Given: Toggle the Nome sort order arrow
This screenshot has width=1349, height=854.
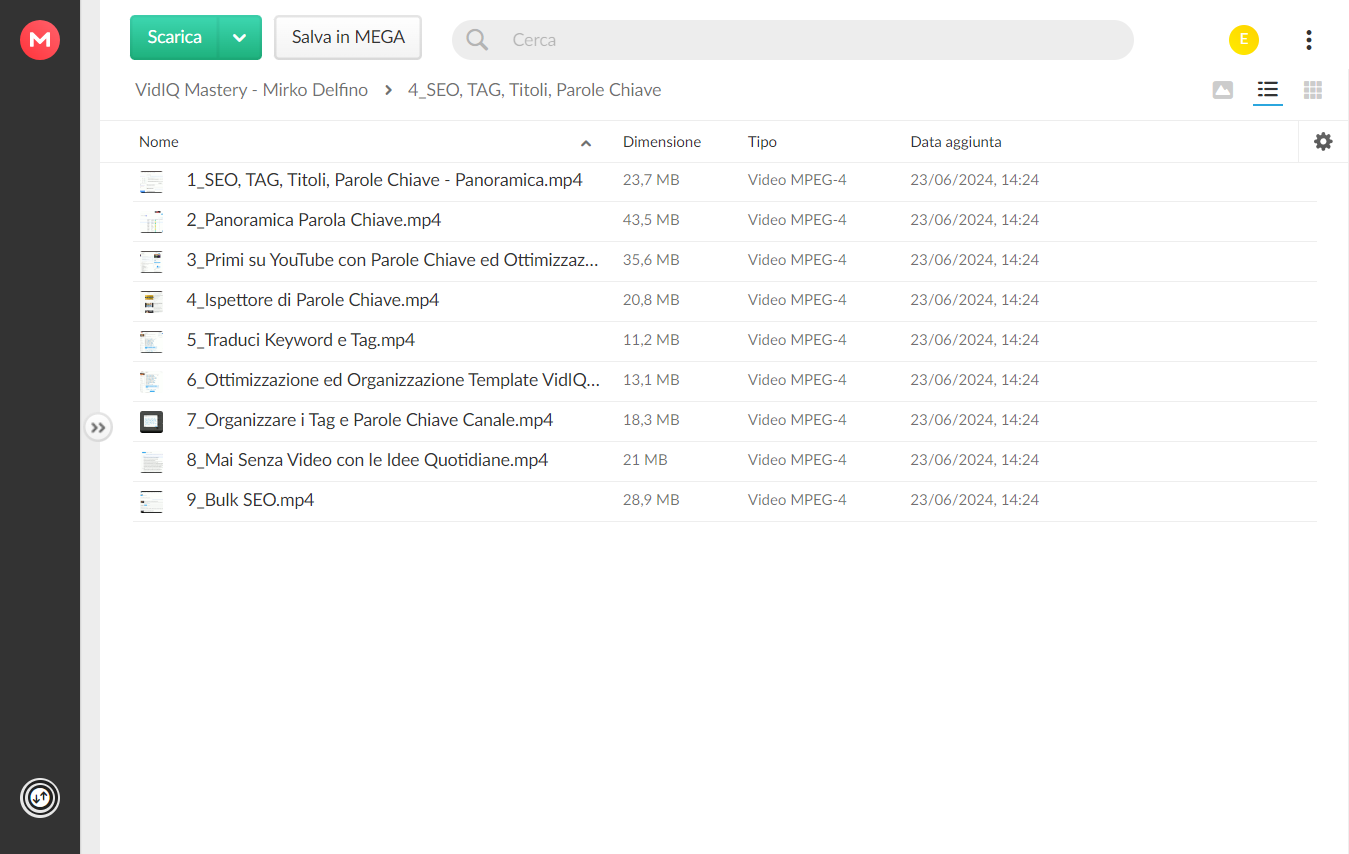Looking at the screenshot, I should click(x=586, y=143).
